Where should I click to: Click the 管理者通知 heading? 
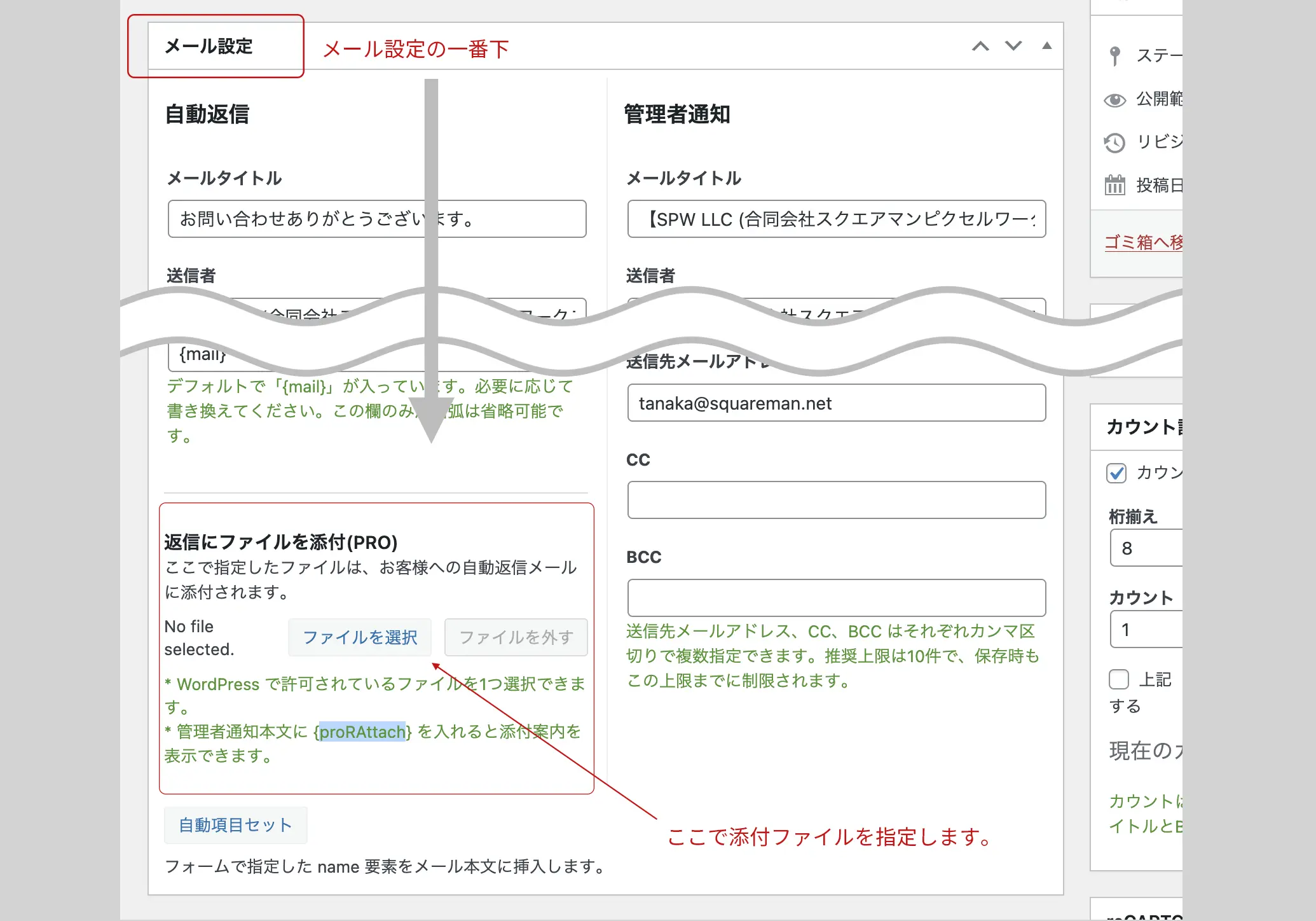(677, 114)
